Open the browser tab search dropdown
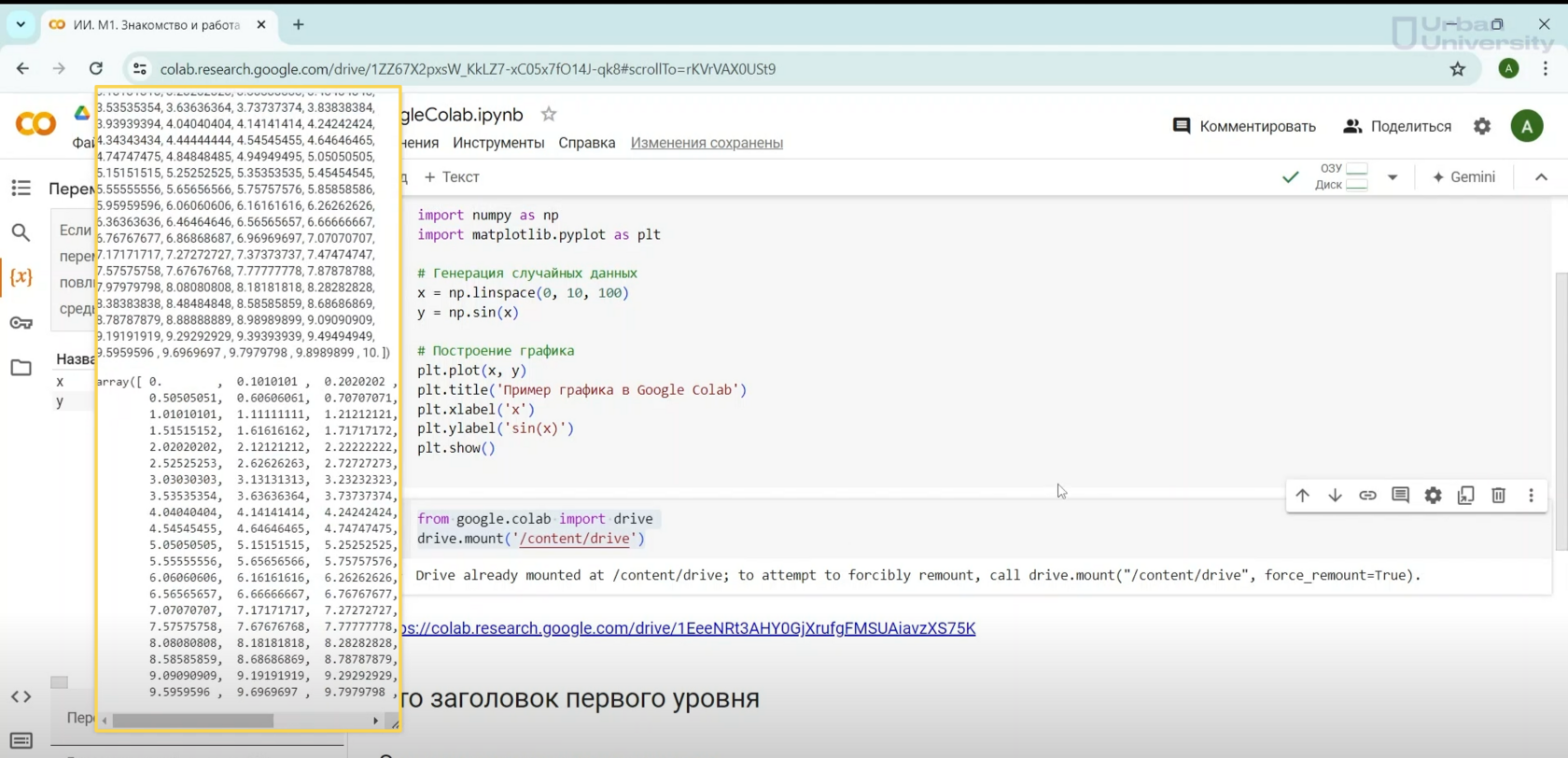Screen dimensions: 1568x758 click(x=21, y=24)
